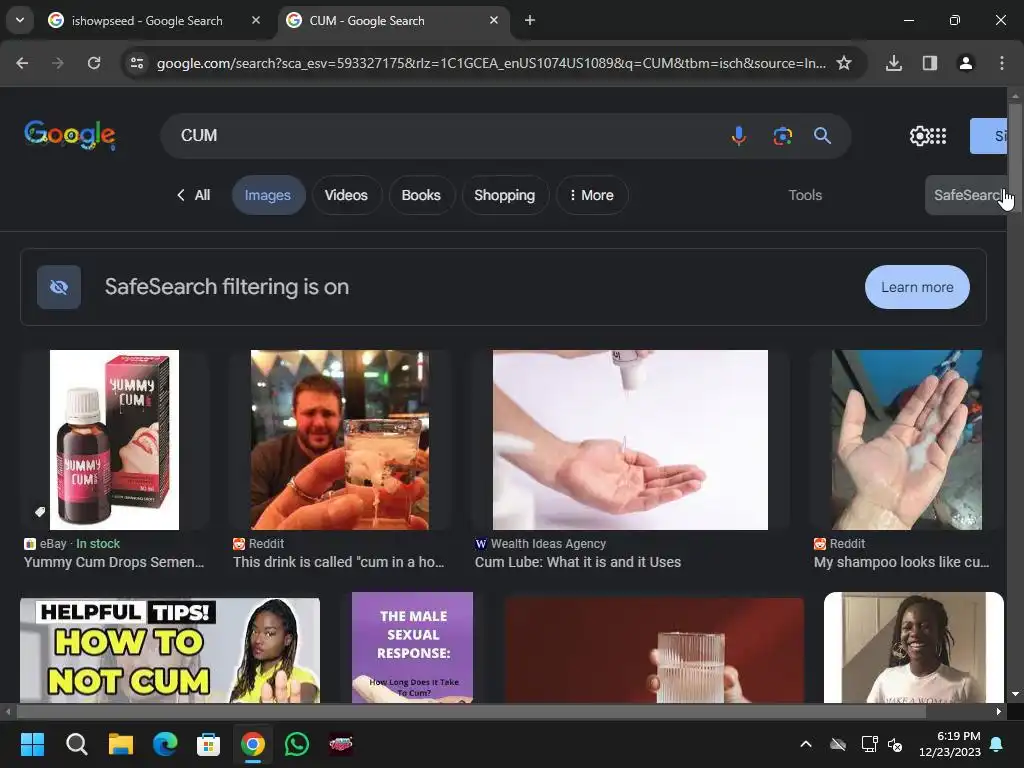This screenshot has height=768, width=1024.
Task: Select the Images filter tab
Action: pos(268,195)
